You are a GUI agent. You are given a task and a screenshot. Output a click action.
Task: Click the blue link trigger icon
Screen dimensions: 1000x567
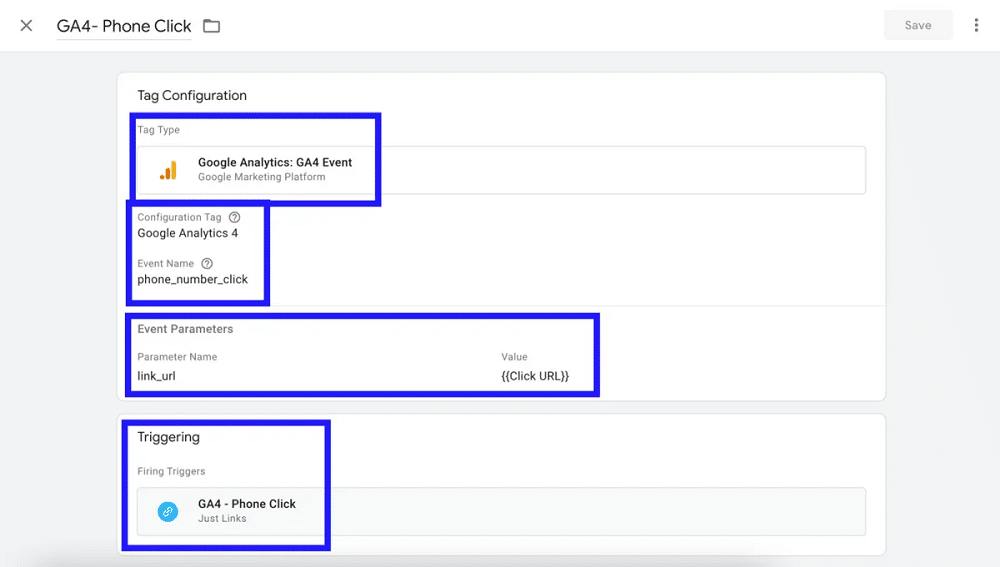point(168,511)
